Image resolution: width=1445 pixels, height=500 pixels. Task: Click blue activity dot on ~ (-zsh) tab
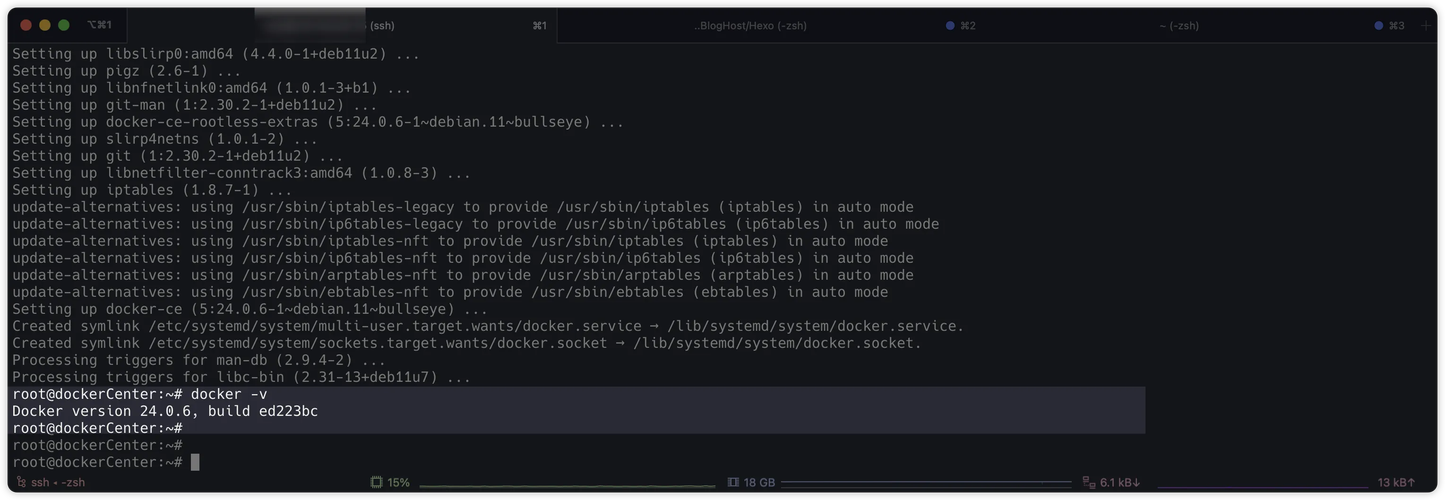1379,26
